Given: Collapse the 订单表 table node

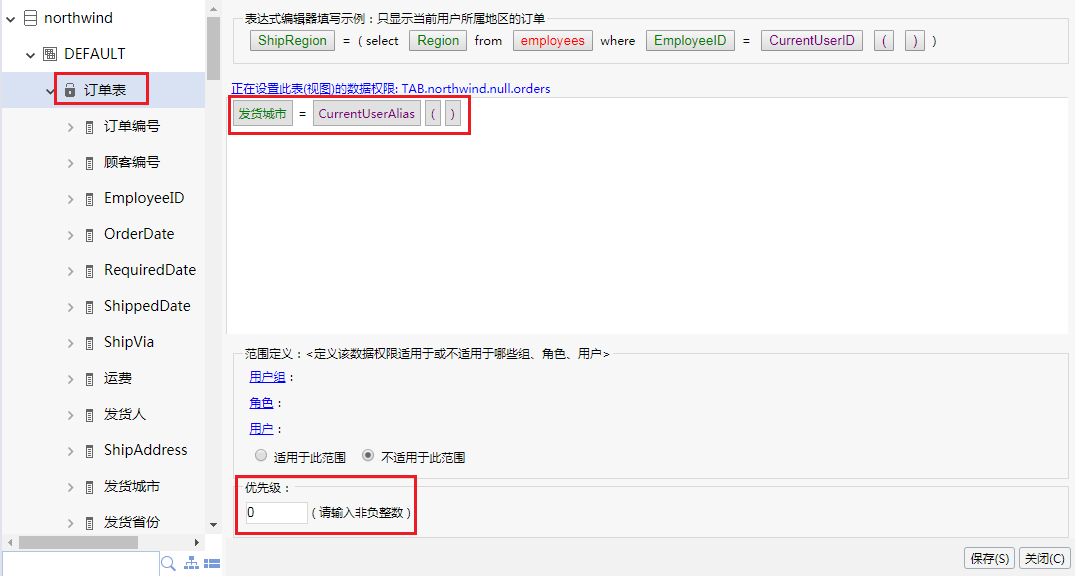Looking at the screenshot, I should tap(50, 91).
